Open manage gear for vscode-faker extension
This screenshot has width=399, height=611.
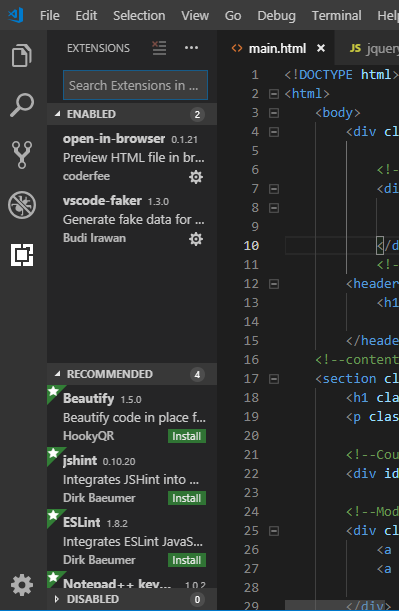[x=196, y=239]
